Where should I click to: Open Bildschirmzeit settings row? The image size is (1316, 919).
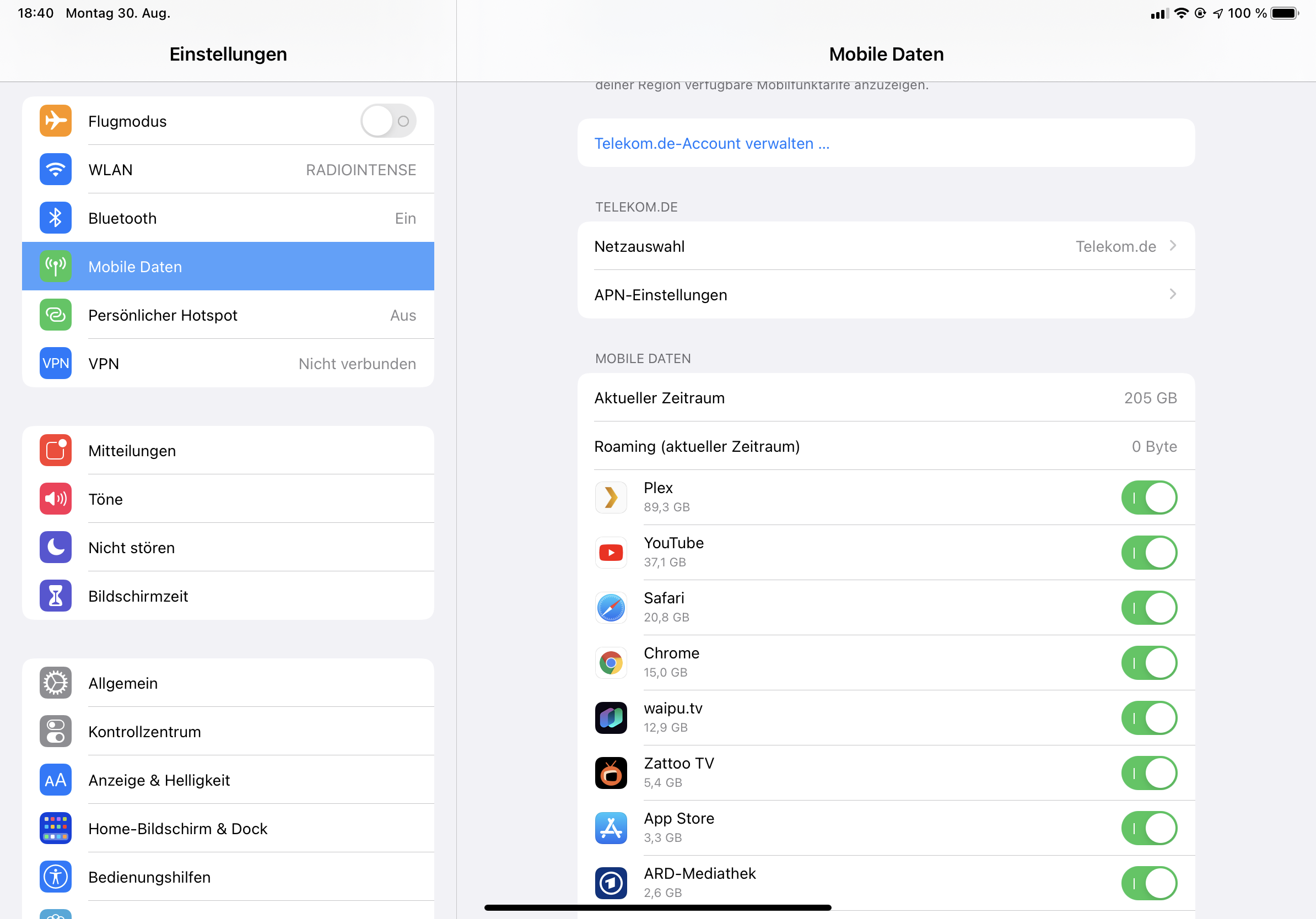click(x=228, y=596)
